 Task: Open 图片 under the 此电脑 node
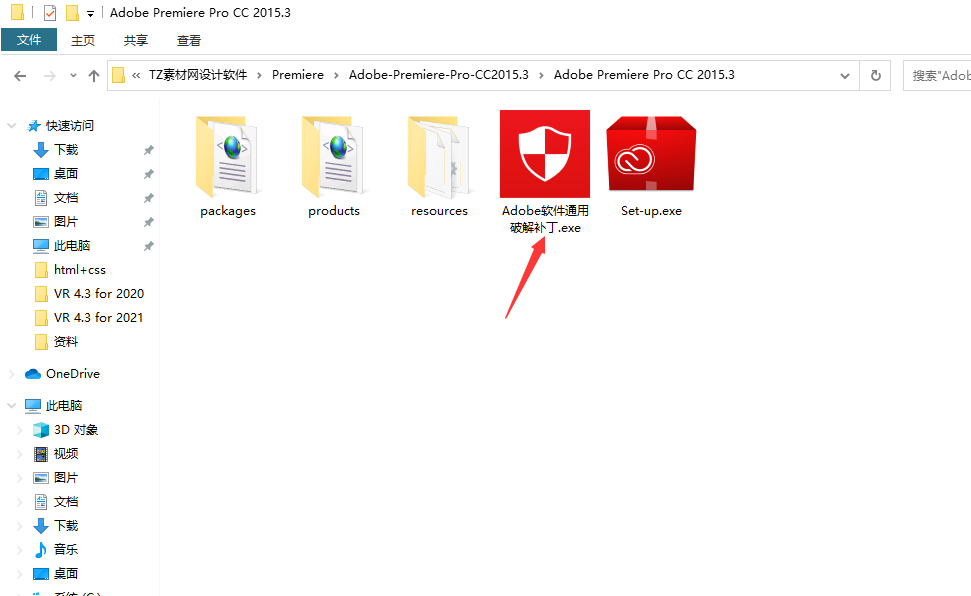66,478
